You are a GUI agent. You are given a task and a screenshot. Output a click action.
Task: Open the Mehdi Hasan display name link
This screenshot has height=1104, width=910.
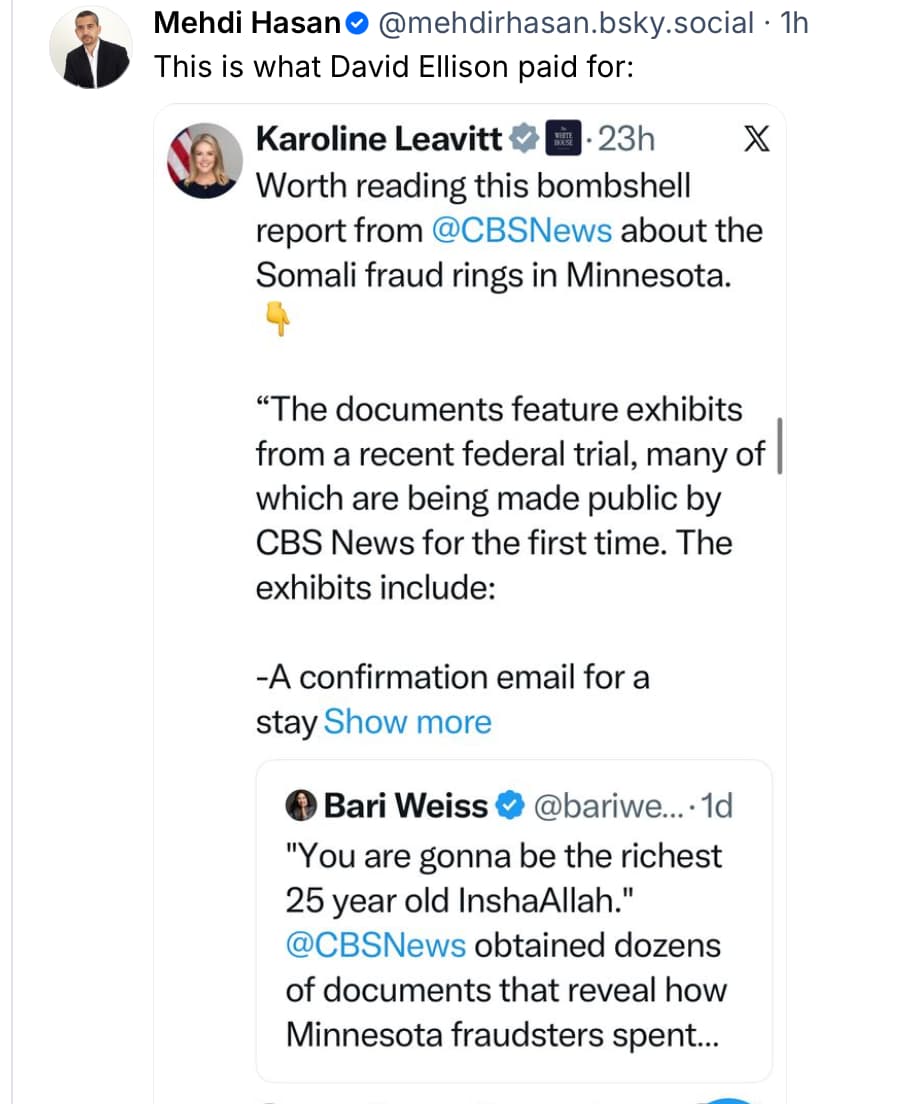246,24
